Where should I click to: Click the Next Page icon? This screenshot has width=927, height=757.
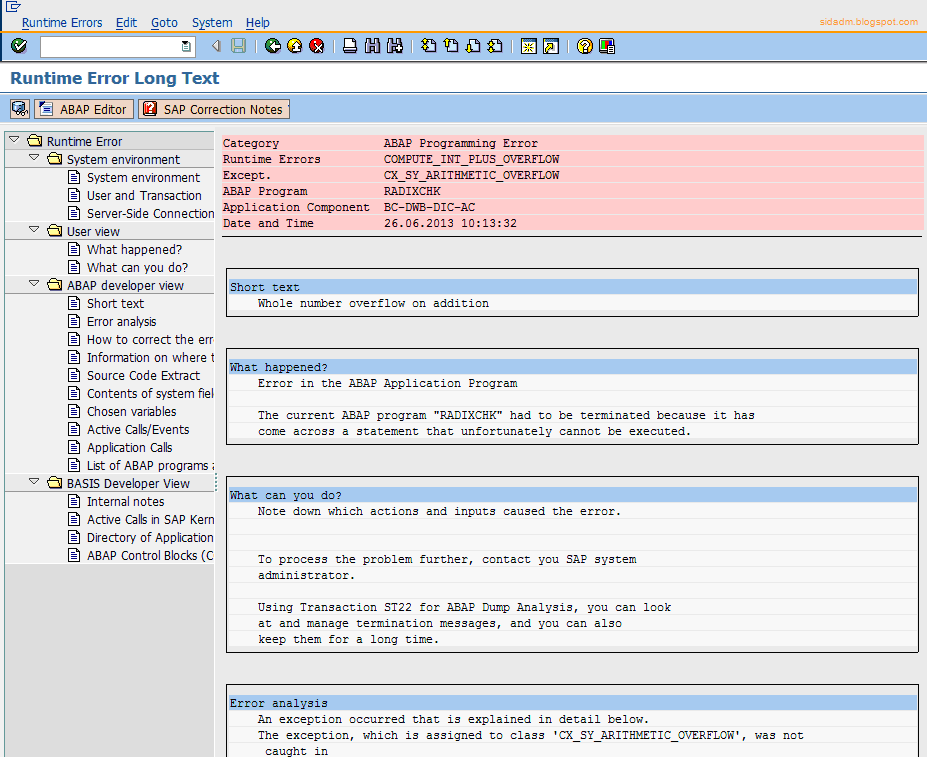click(474, 46)
